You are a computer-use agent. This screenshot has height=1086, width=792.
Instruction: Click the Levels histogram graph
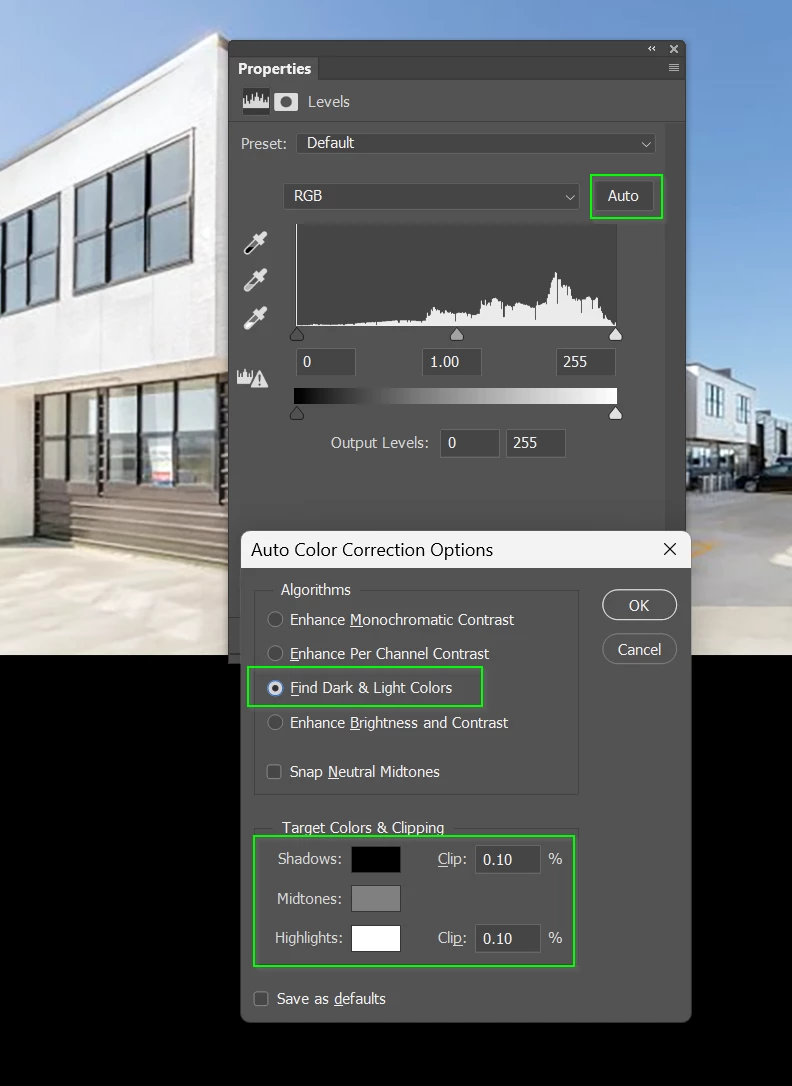pos(456,275)
